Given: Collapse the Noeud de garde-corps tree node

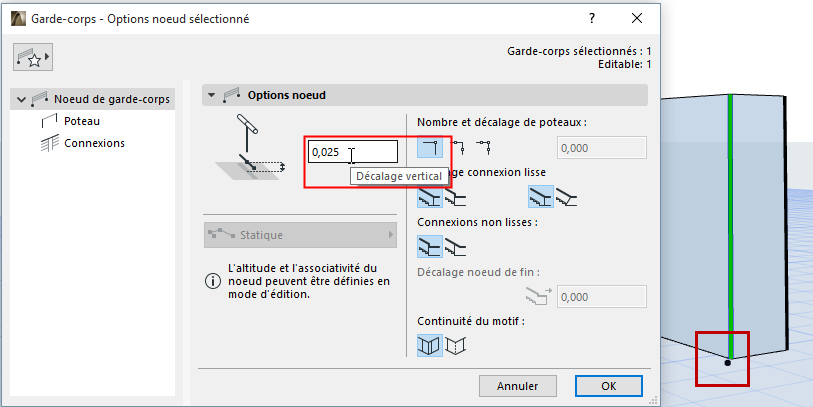Looking at the screenshot, I should click(x=19, y=99).
